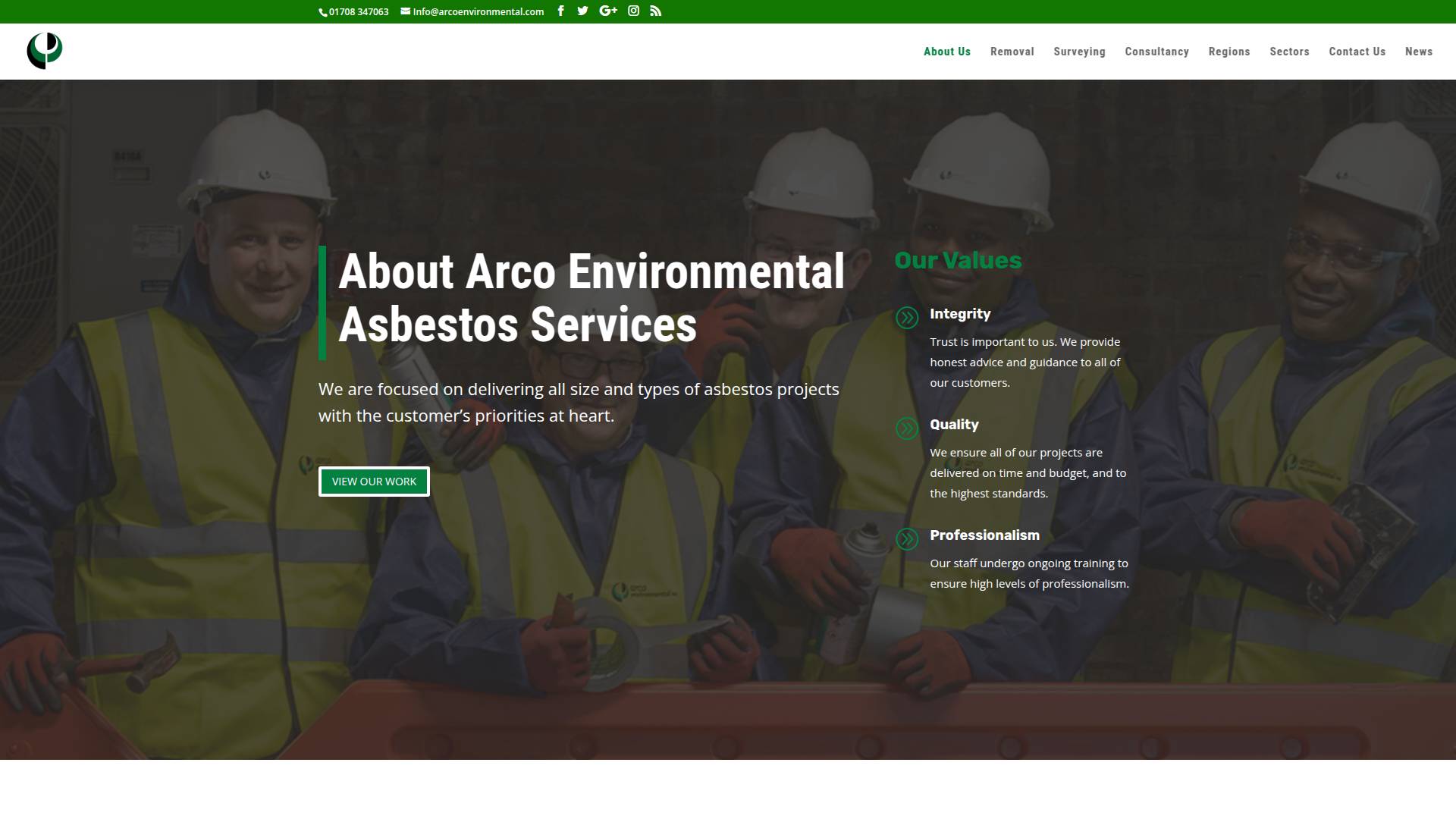Viewport: 1456px width, 819px height.
Task: Click the phone icon beside the number
Action: click(325, 11)
